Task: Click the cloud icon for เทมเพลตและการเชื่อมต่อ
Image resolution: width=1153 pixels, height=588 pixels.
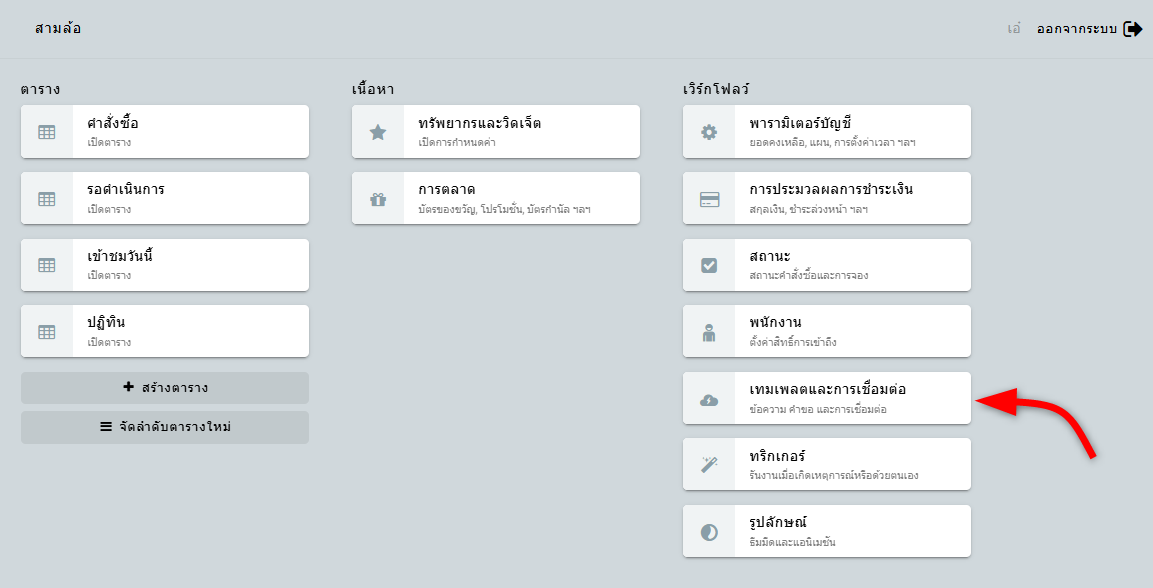Action: (709, 399)
